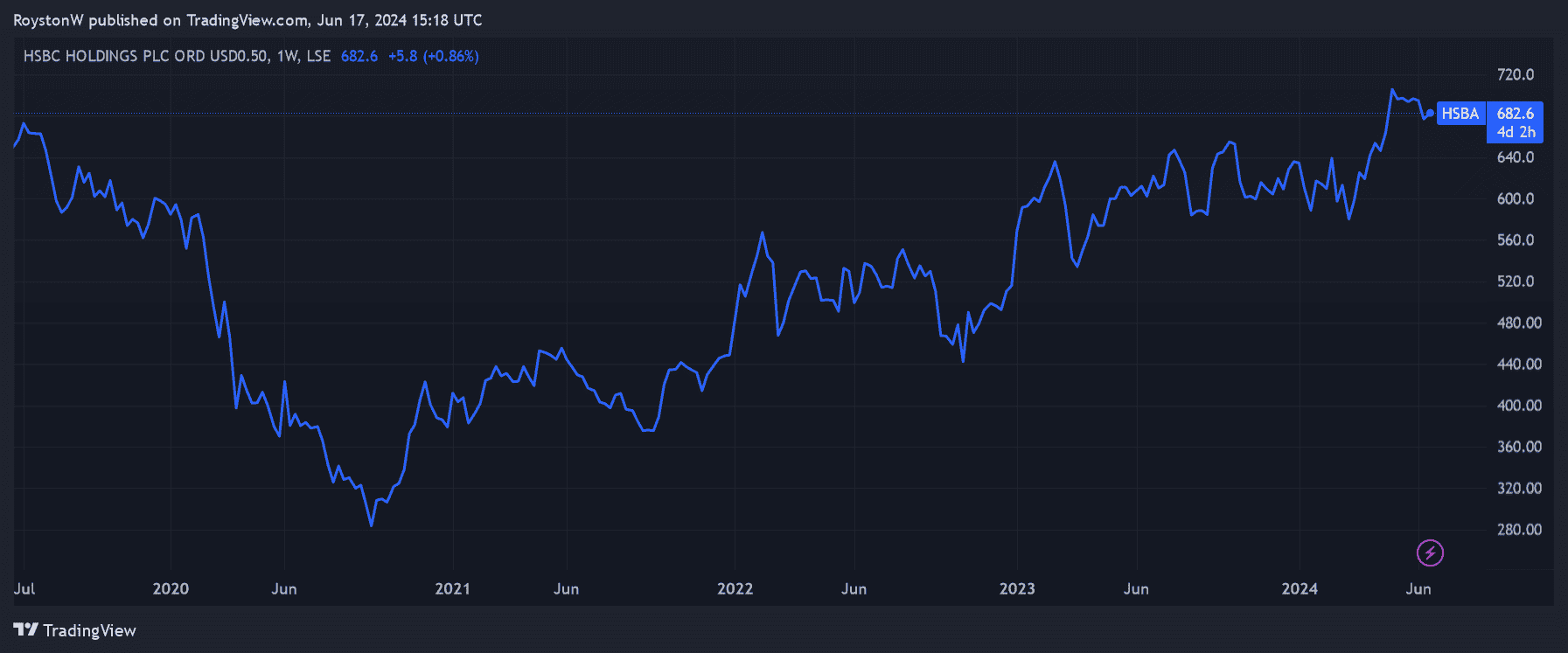Click the 2024 label on time axis
Viewport: 1568px width, 653px height.
[x=1300, y=588]
